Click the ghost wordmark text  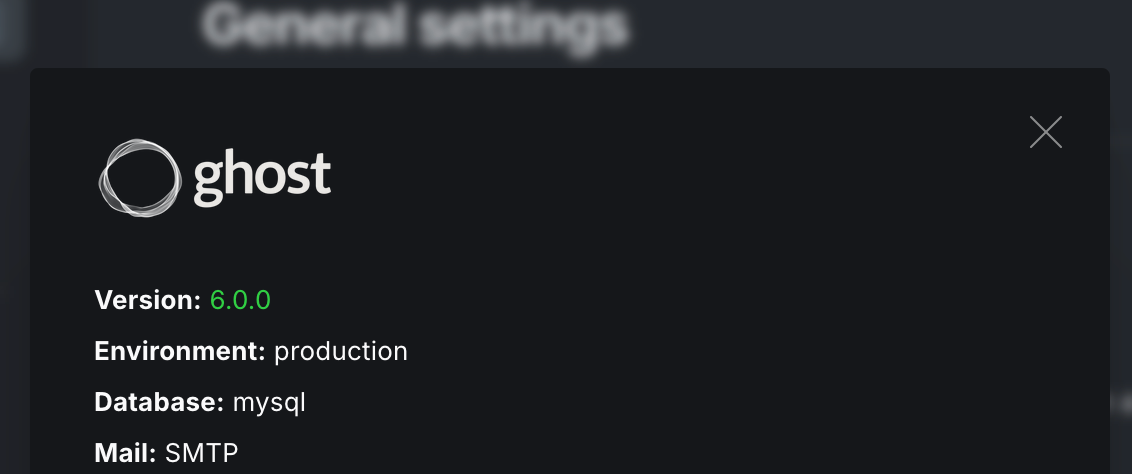click(262, 178)
